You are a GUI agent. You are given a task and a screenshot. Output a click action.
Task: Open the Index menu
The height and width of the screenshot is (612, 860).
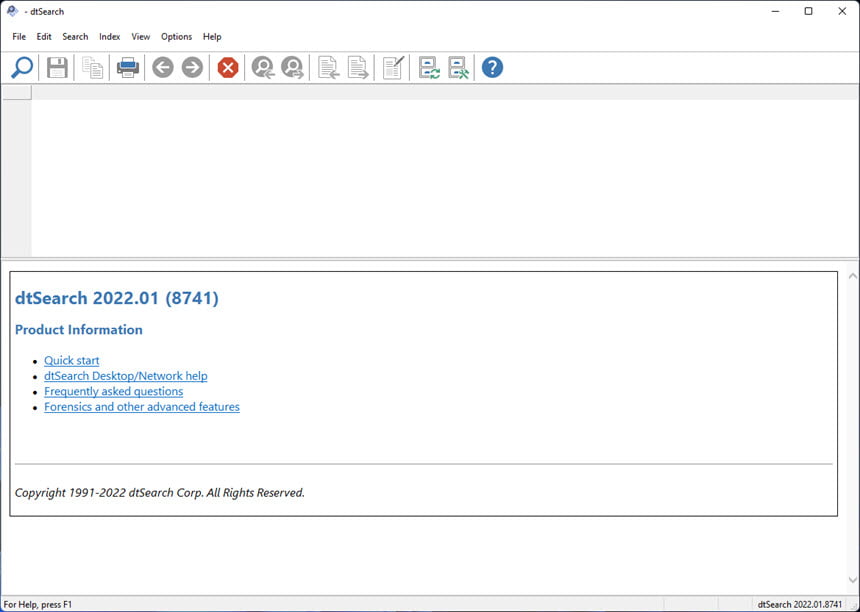[x=110, y=37]
